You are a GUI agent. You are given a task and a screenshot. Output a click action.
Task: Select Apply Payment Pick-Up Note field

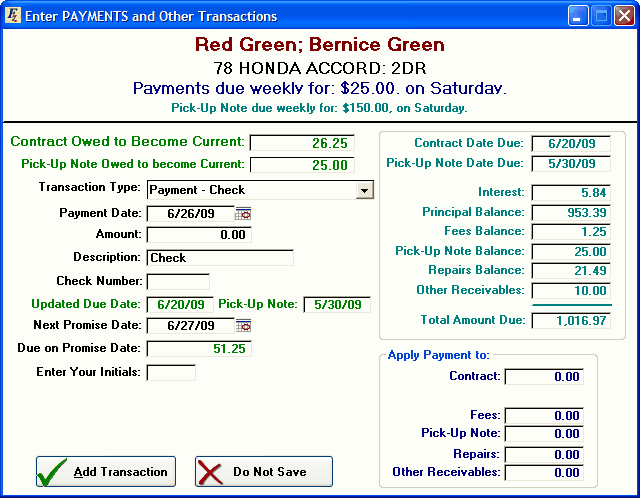coord(544,434)
